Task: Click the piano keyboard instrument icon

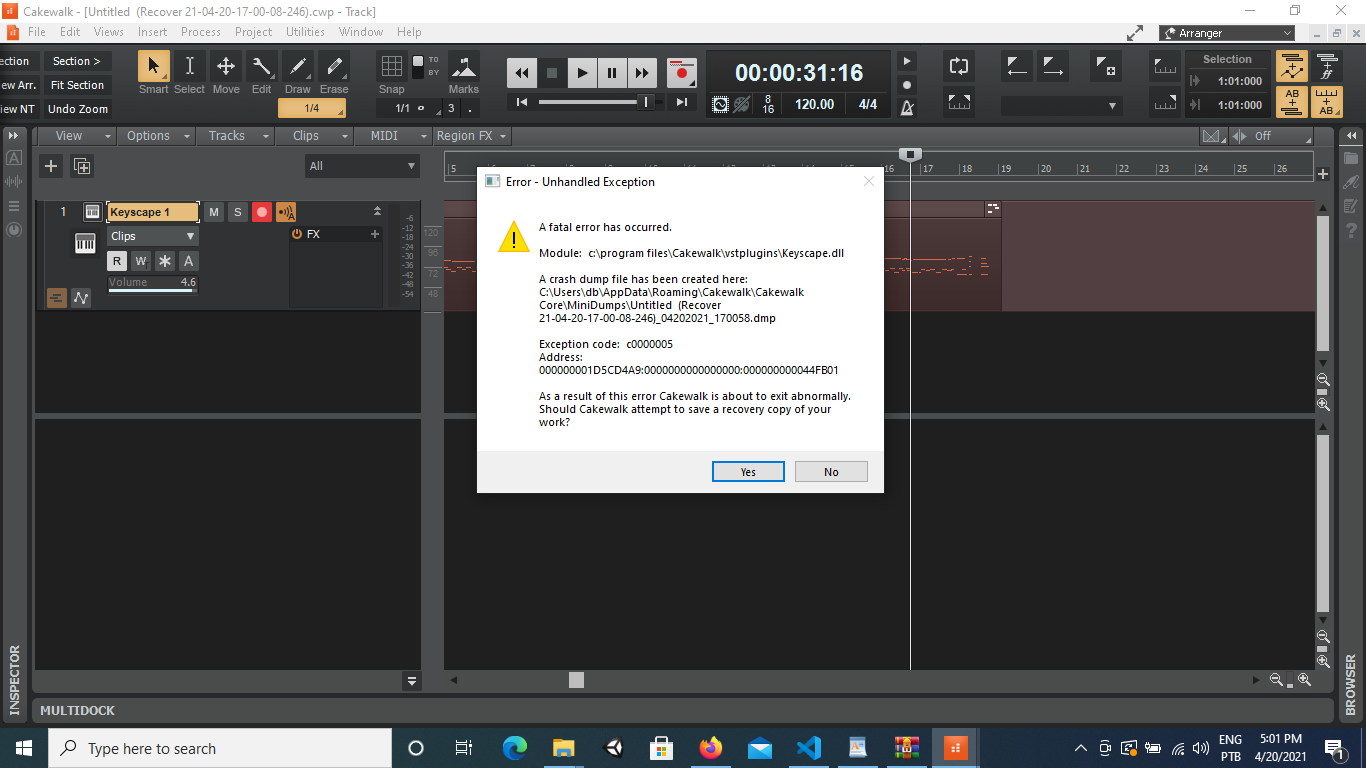Action: pyautogui.click(x=85, y=243)
